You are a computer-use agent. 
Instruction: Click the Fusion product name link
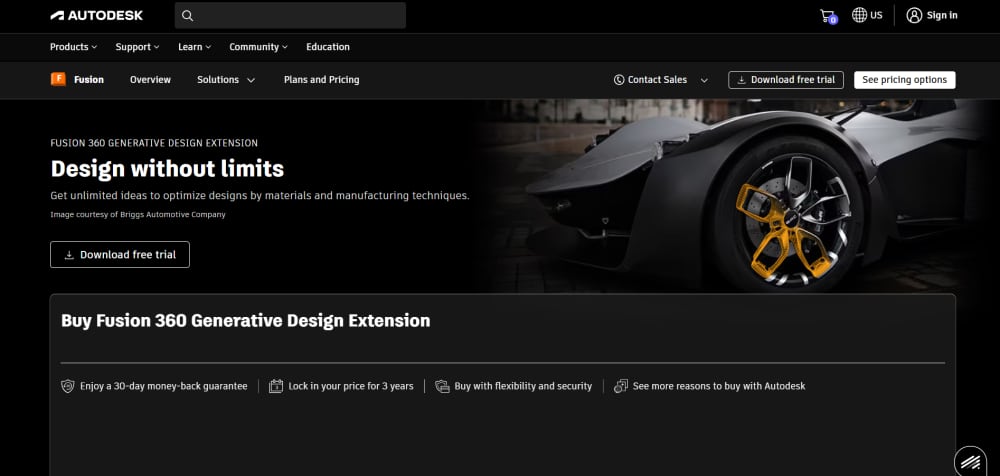[x=89, y=80]
